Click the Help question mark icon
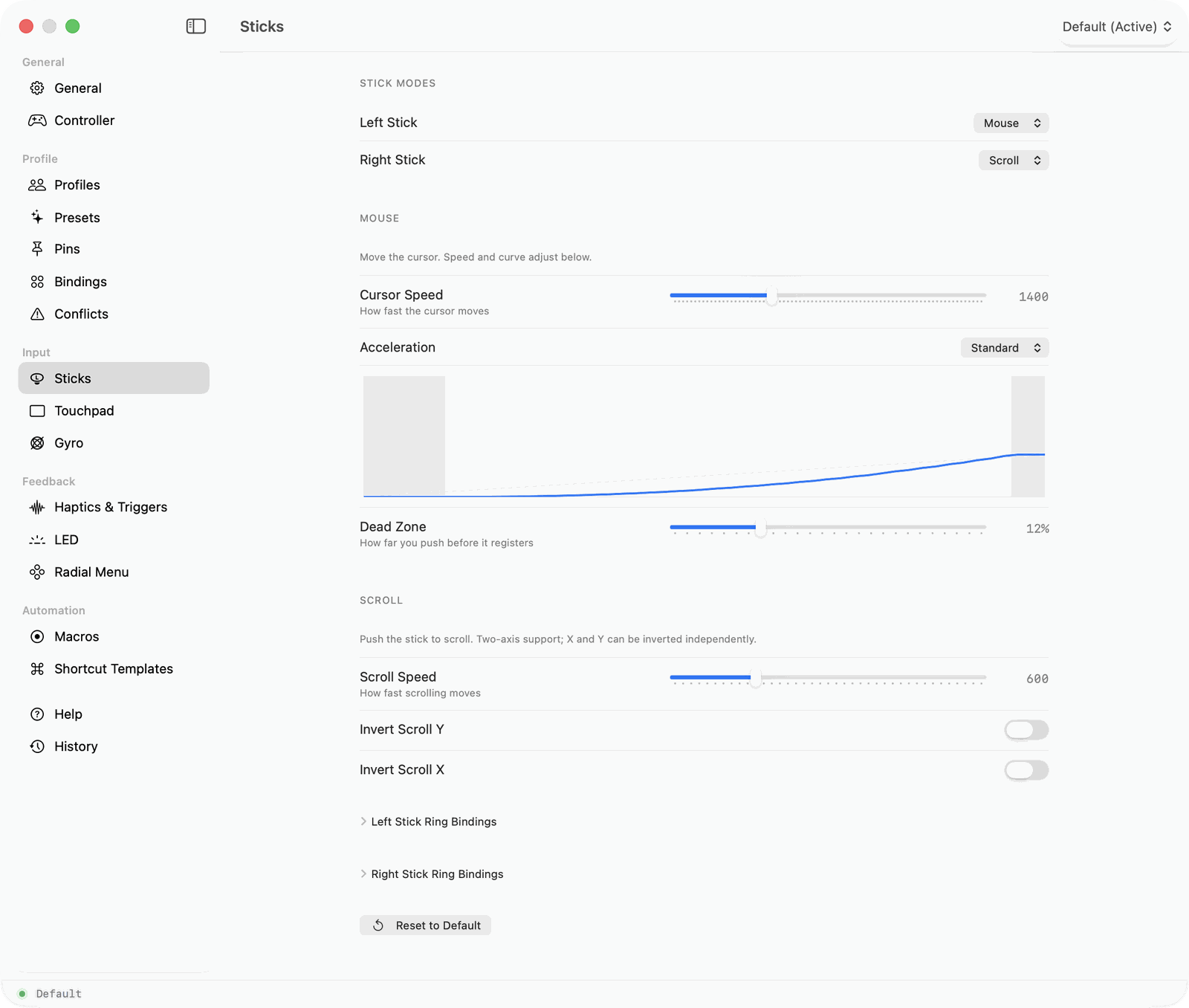 click(37, 714)
